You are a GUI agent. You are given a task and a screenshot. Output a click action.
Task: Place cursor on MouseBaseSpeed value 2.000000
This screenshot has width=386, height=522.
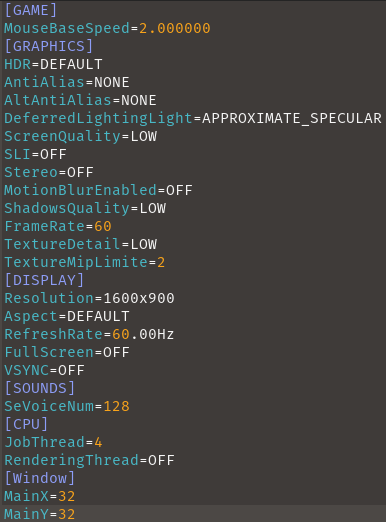coord(175,28)
